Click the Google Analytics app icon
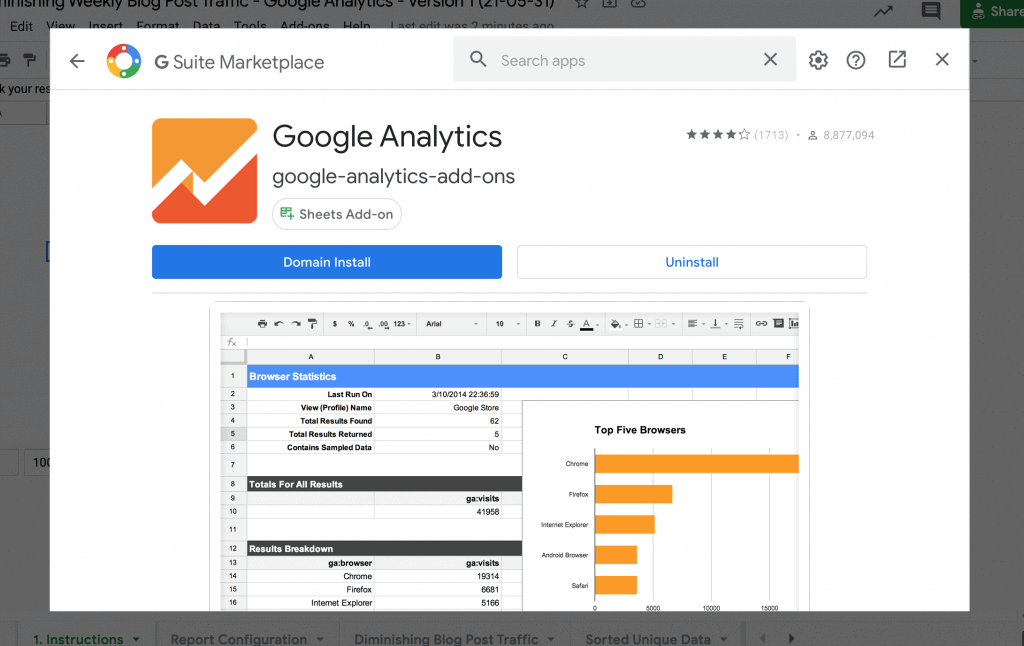This screenshot has height=646, width=1024. (x=204, y=170)
